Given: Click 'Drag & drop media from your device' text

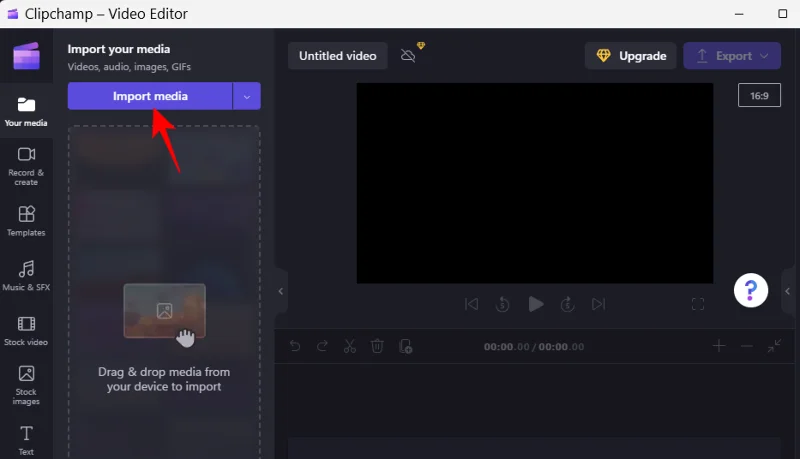Looking at the screenshot, I should (x=164, y=379).
